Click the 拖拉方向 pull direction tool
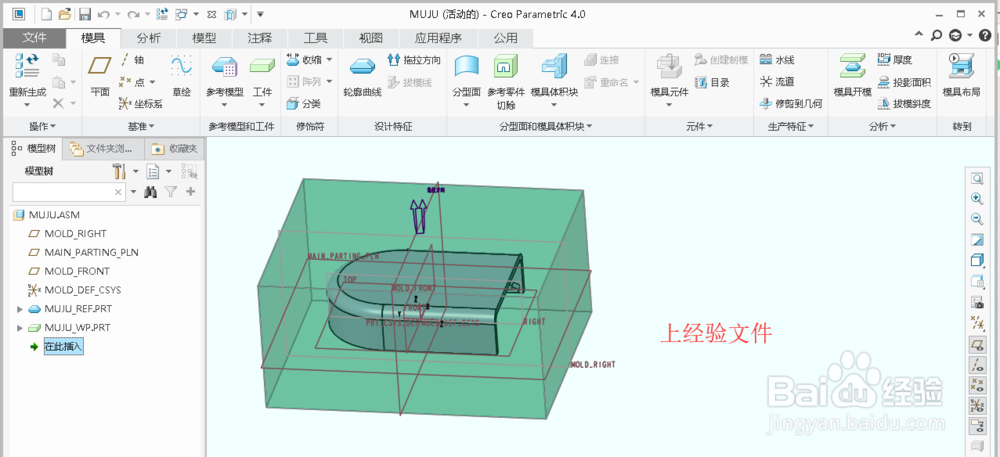The height and width of the screenshot is (457, 1000). point(413,60)
